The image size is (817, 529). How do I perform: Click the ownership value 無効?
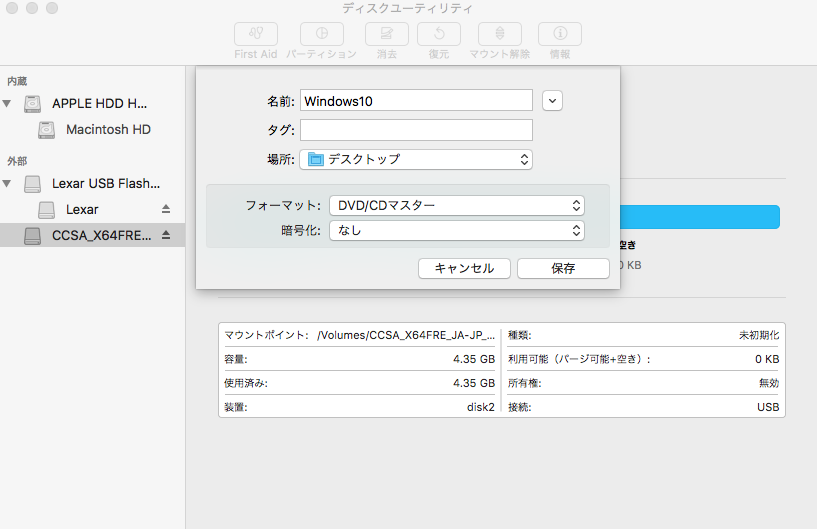(769, 383)
